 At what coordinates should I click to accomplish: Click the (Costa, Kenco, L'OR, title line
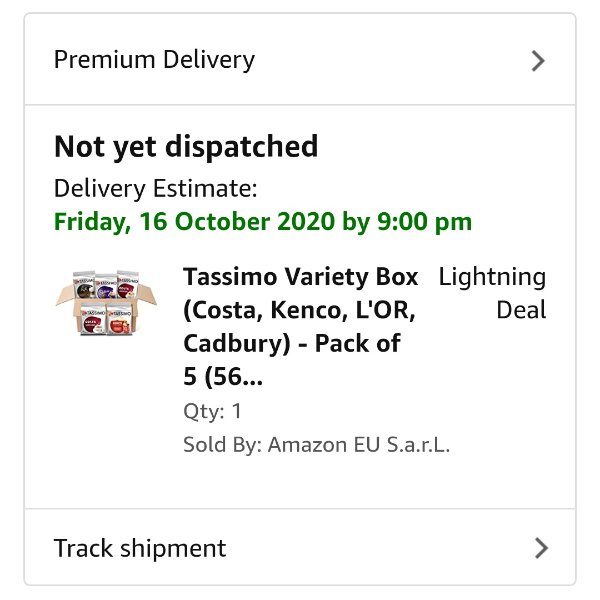pos(299,310)
